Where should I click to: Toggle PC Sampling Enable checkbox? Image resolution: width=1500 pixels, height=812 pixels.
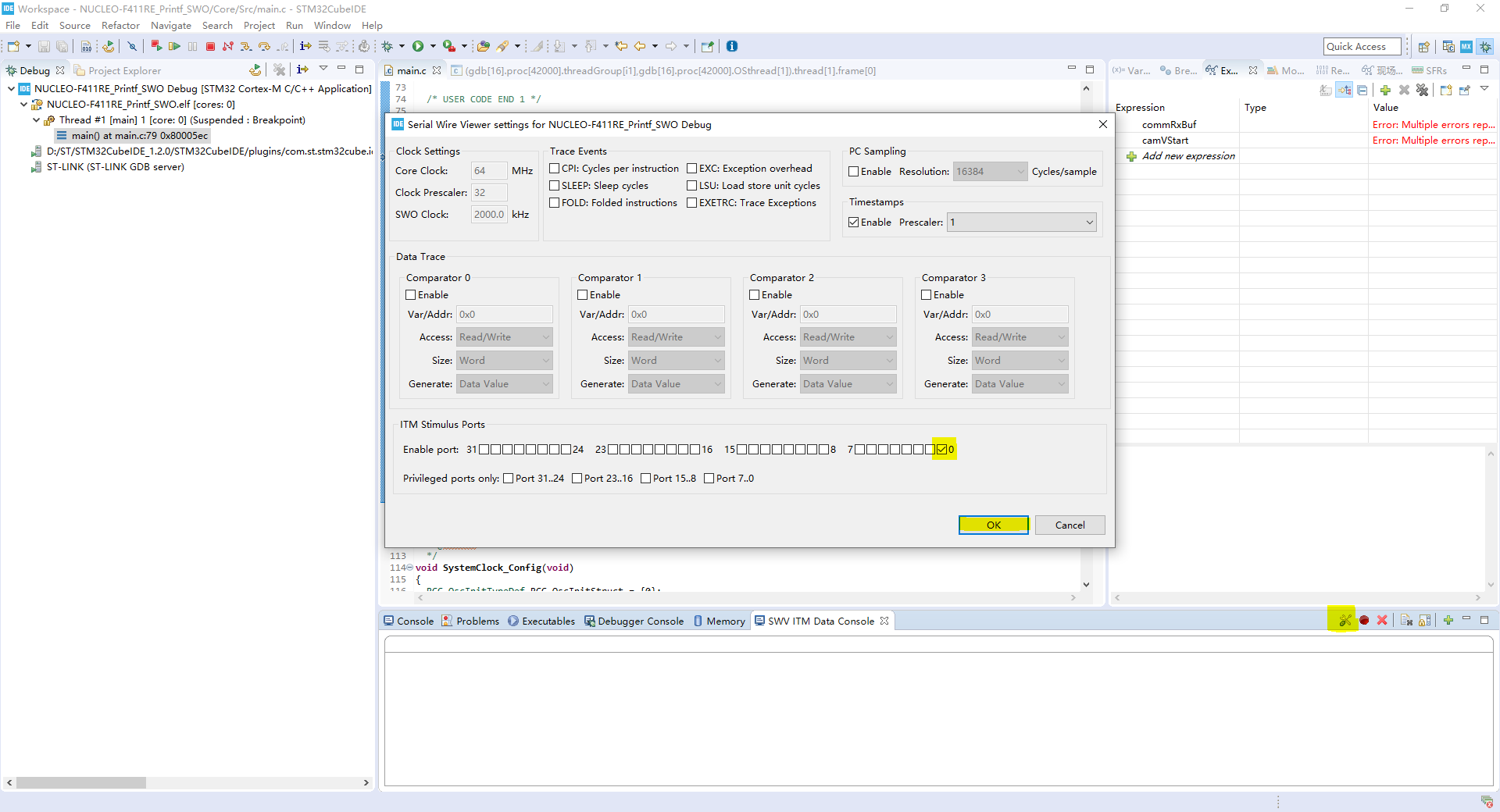pos(854,172)
